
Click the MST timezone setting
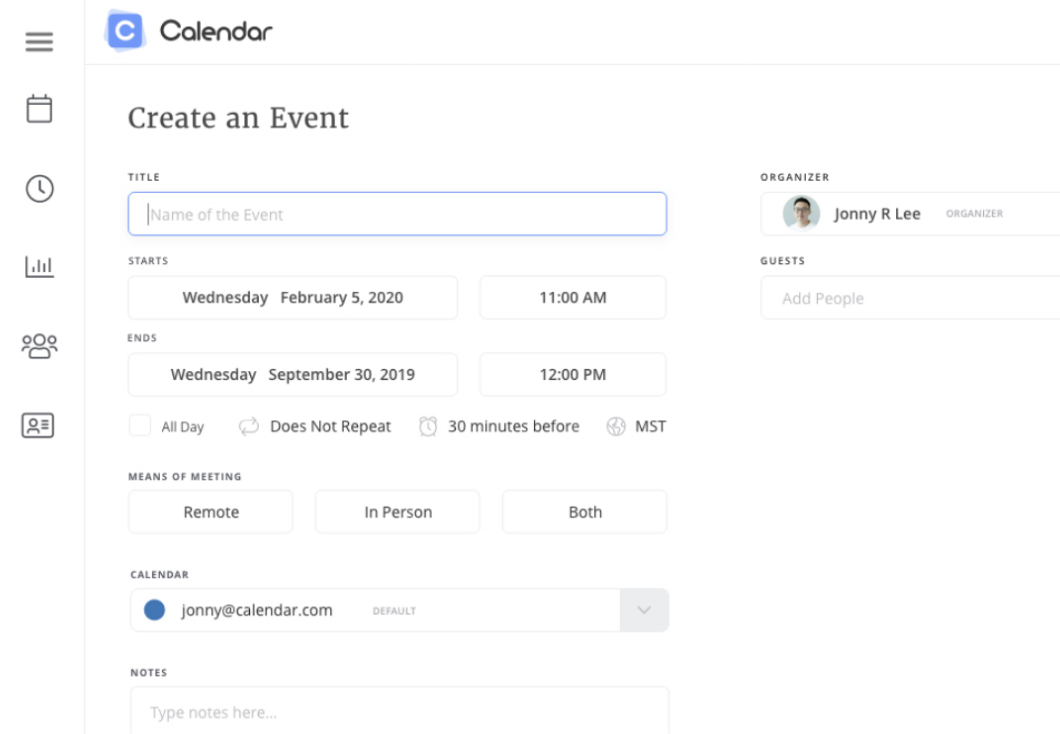[650, 427]
